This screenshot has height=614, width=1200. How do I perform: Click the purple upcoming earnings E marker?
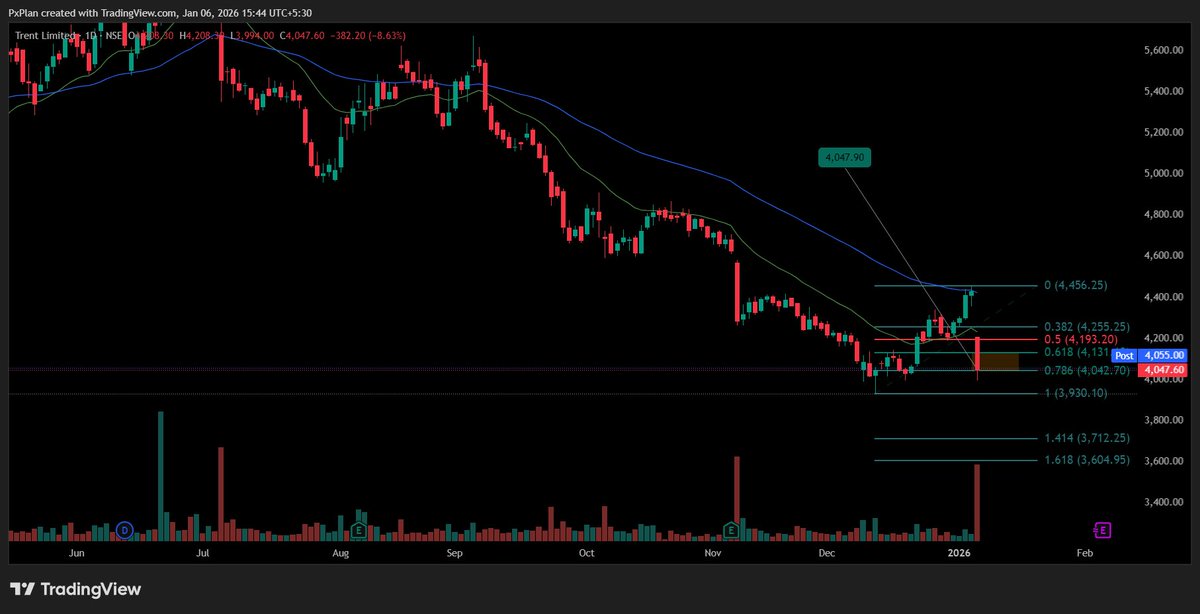pos(1103,529)
